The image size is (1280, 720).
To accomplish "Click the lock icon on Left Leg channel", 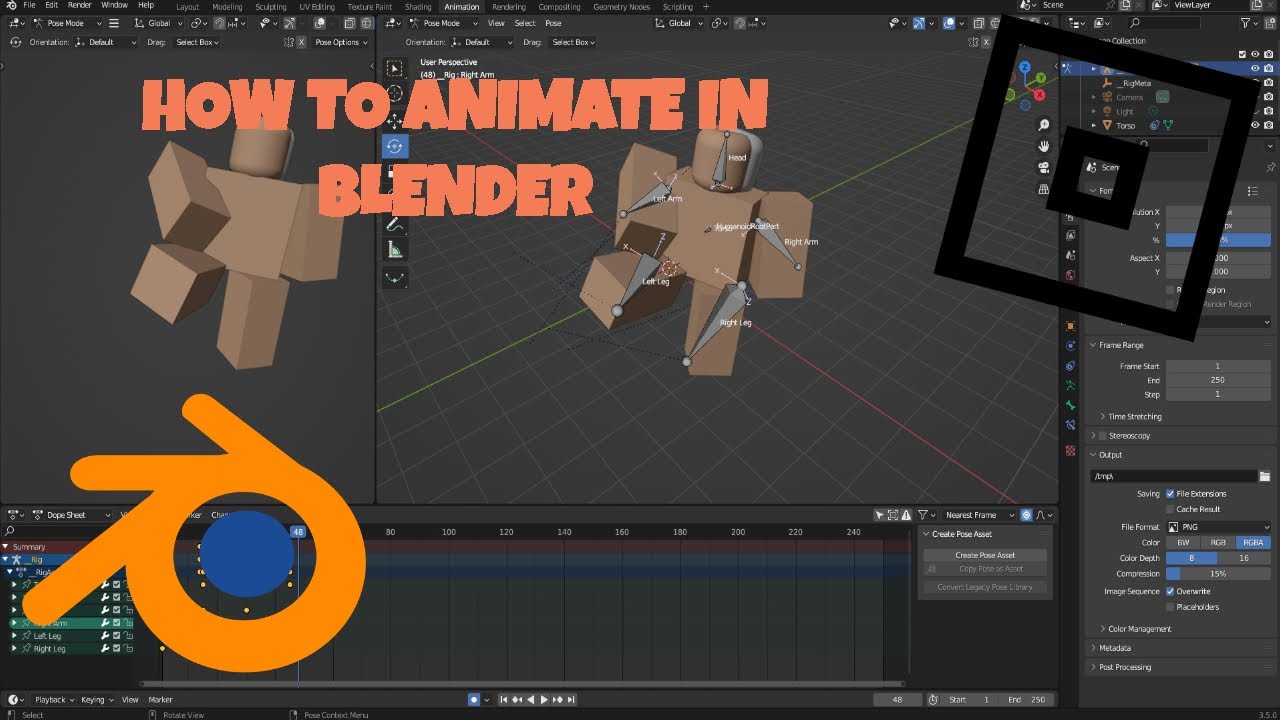I will tap(128, 636).
